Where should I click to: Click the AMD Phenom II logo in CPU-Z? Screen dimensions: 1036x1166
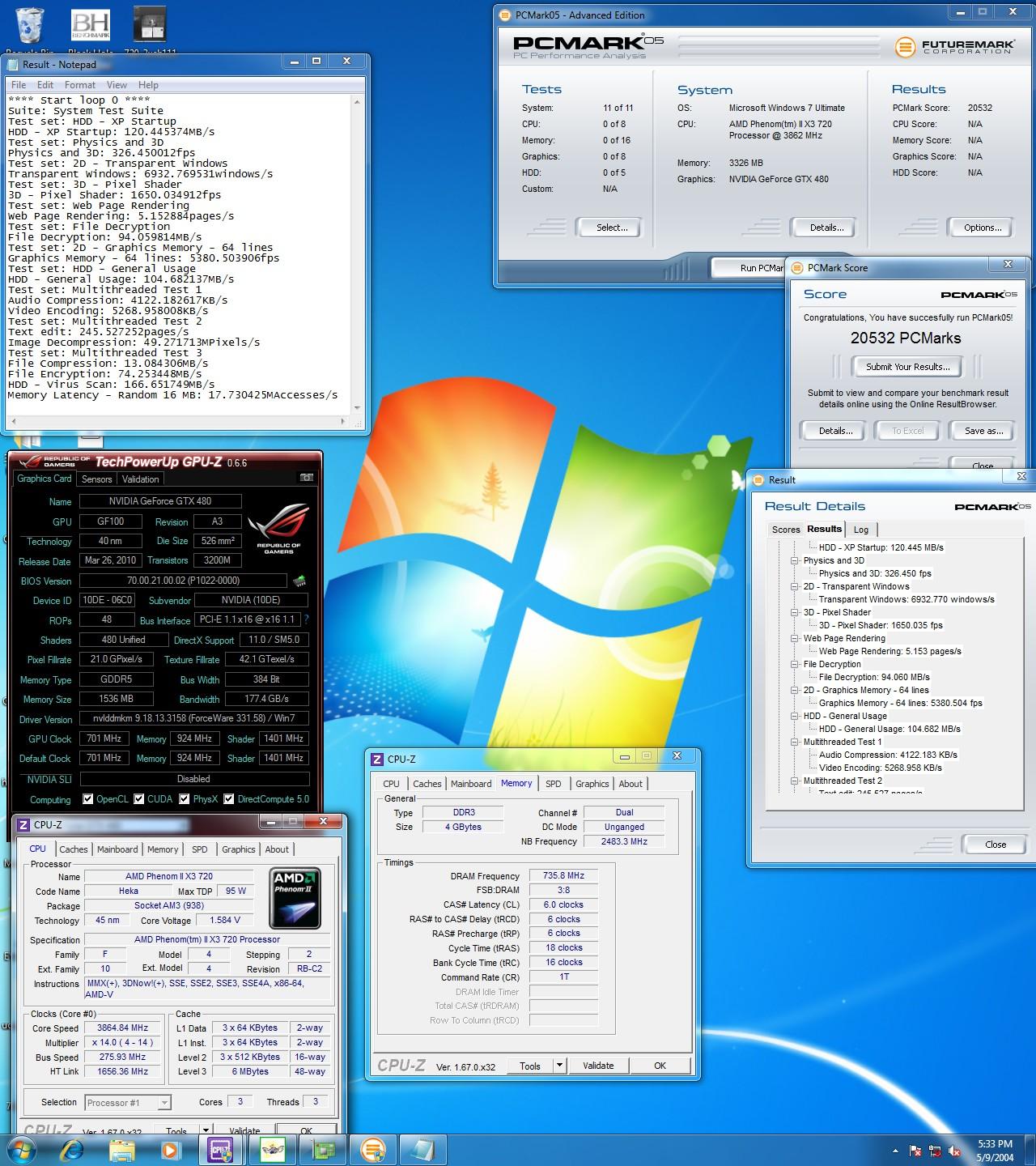(295, 897)
